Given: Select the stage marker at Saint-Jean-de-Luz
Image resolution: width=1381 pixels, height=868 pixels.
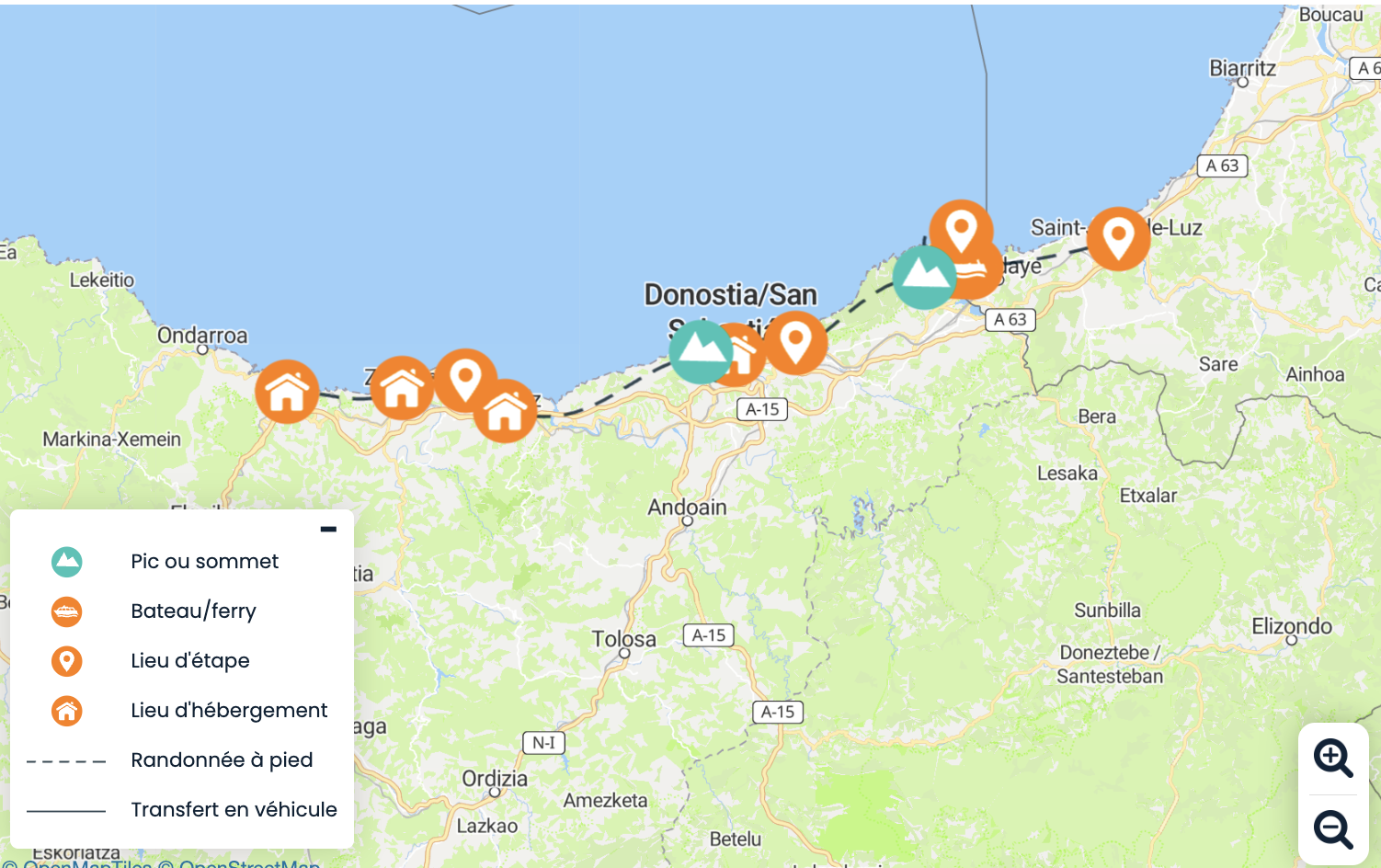Looking at the screenshot, I should (1118, 238).
